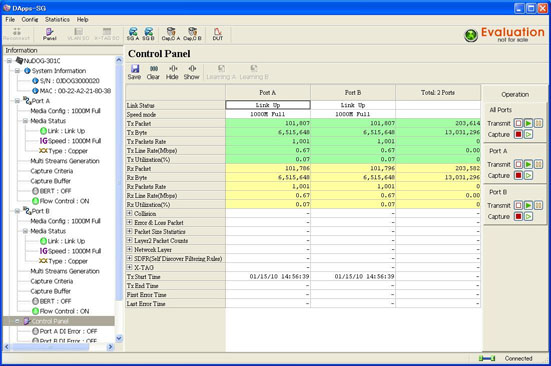Viewport: 551px width, 366px height.
Task: Open SG B stream generator
Action: tap(148, 34)
